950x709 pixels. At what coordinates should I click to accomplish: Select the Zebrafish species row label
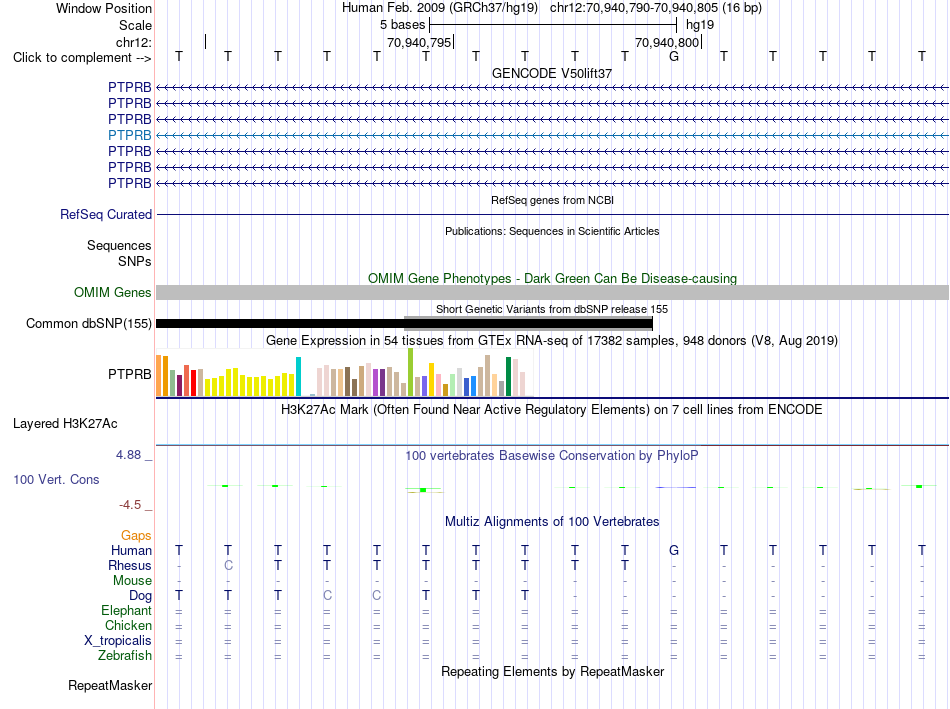(x=125, y=656)
